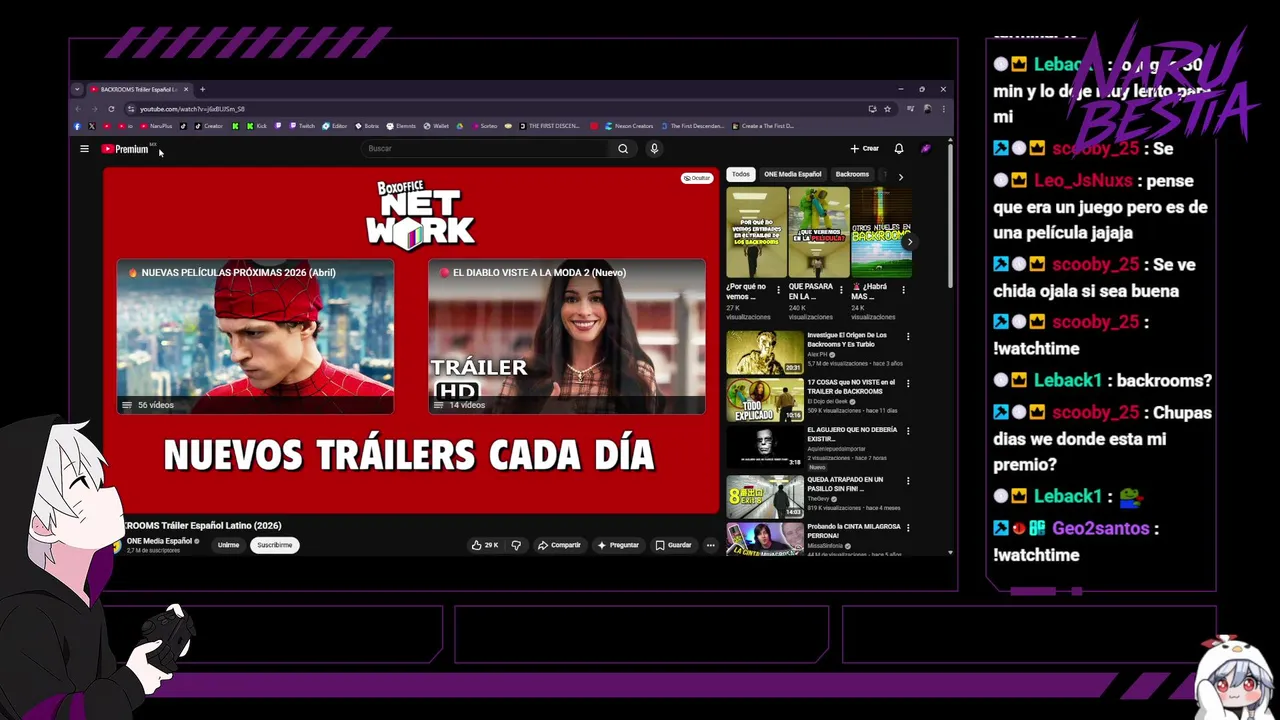Open options for '¿Por qué no vemos' short
Viewport: 1280px width, 720px height.
click(x=778, y=290)
